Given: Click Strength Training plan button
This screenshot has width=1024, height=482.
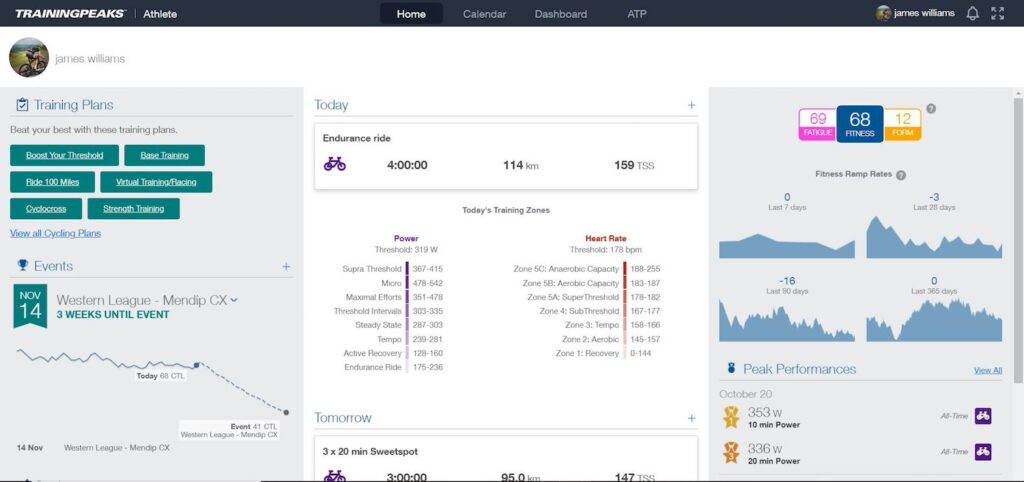Looking at the screenshot, I should [x=133, y=209].
